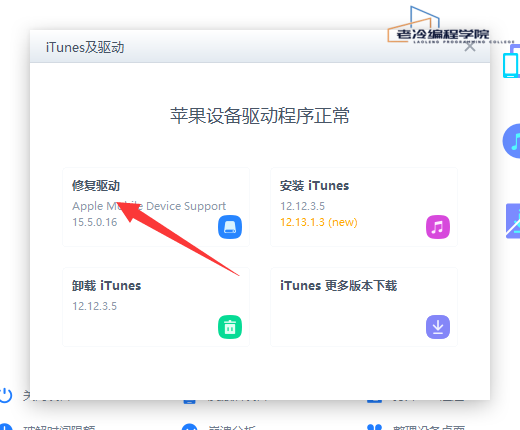The height and width of the screenshot is (430, 520).
Task: Click the round blue music note icon at right edge
Action: coord(512,141)
